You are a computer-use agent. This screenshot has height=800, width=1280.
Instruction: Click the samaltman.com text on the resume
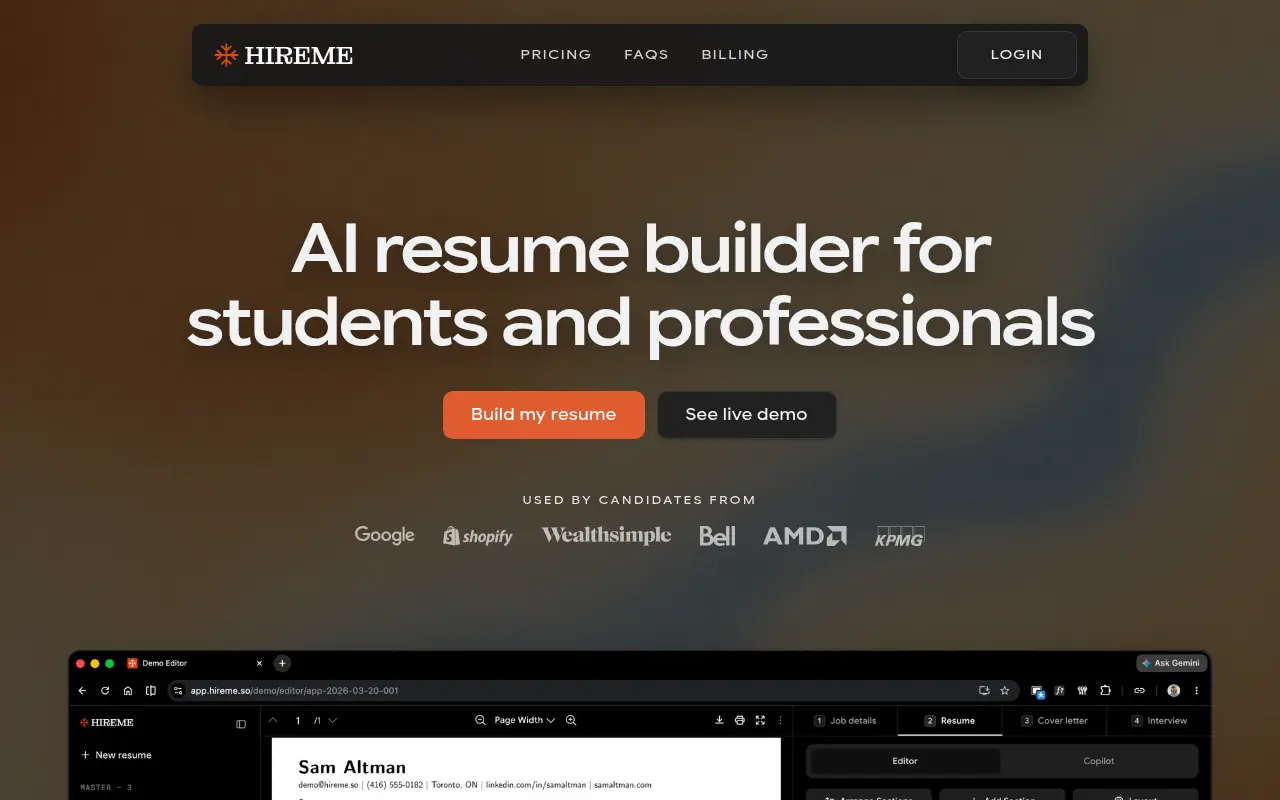tap(623, 785)
